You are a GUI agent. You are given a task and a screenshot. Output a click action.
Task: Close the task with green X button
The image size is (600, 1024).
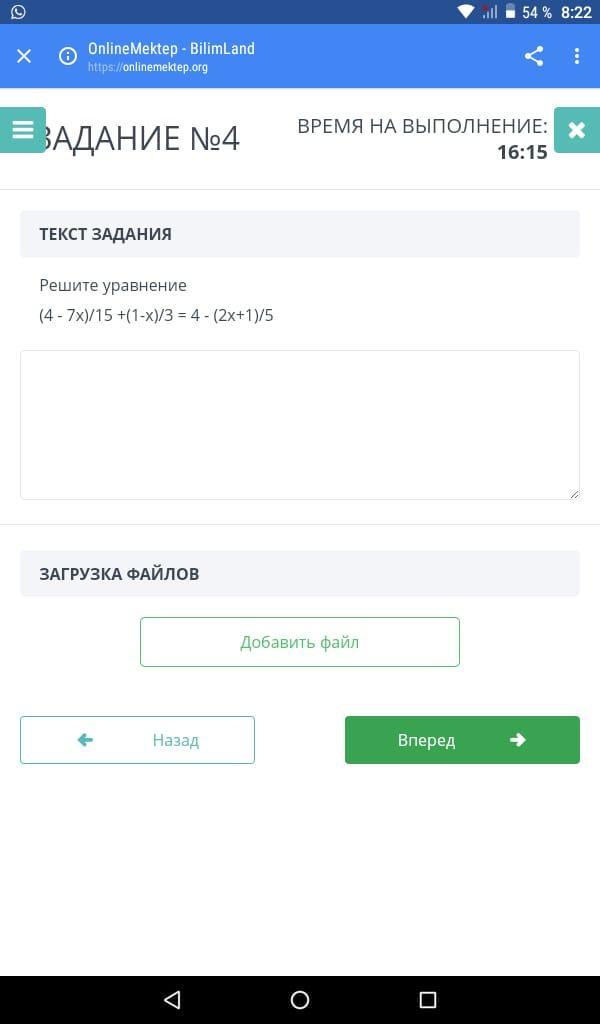pos(576,130)
